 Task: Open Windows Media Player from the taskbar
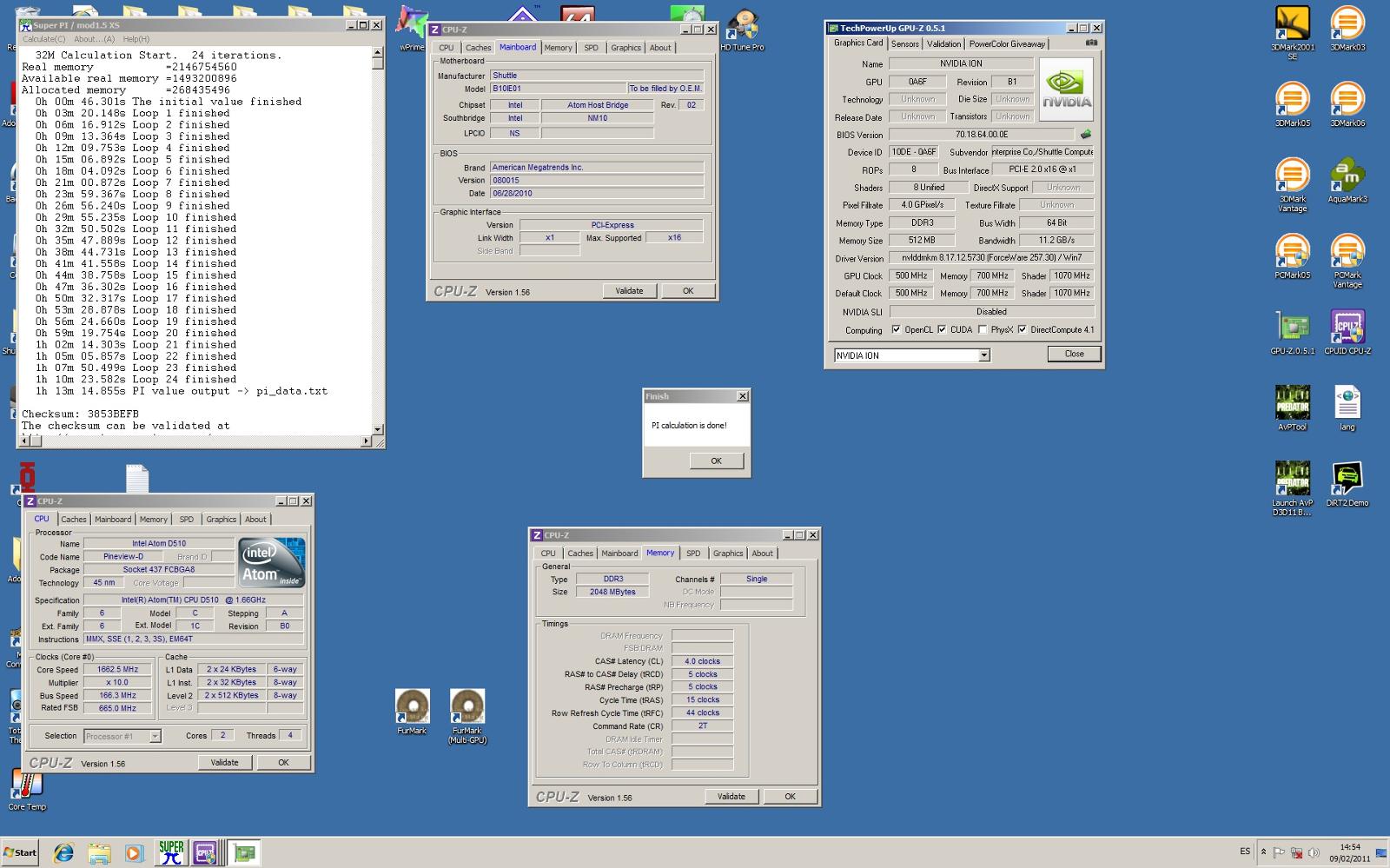point(133,852)
